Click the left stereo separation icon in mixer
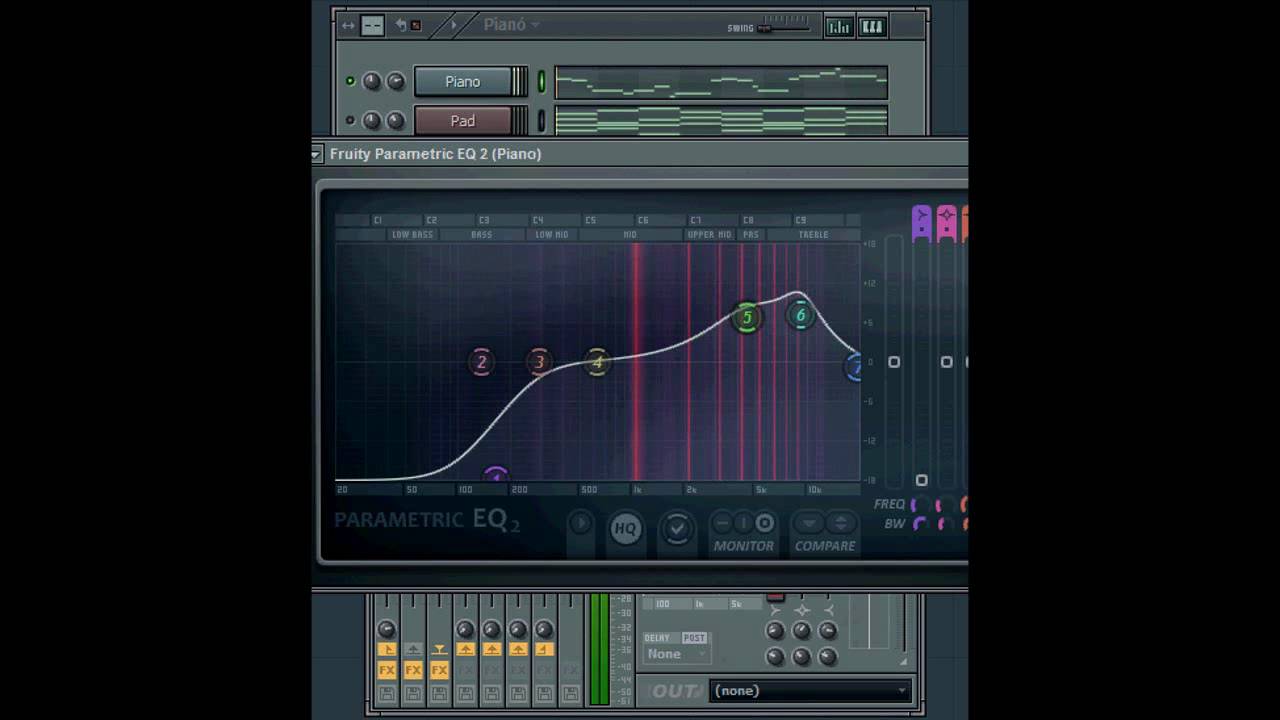This screenshot has width=1280, height=720. pos(775,610)
